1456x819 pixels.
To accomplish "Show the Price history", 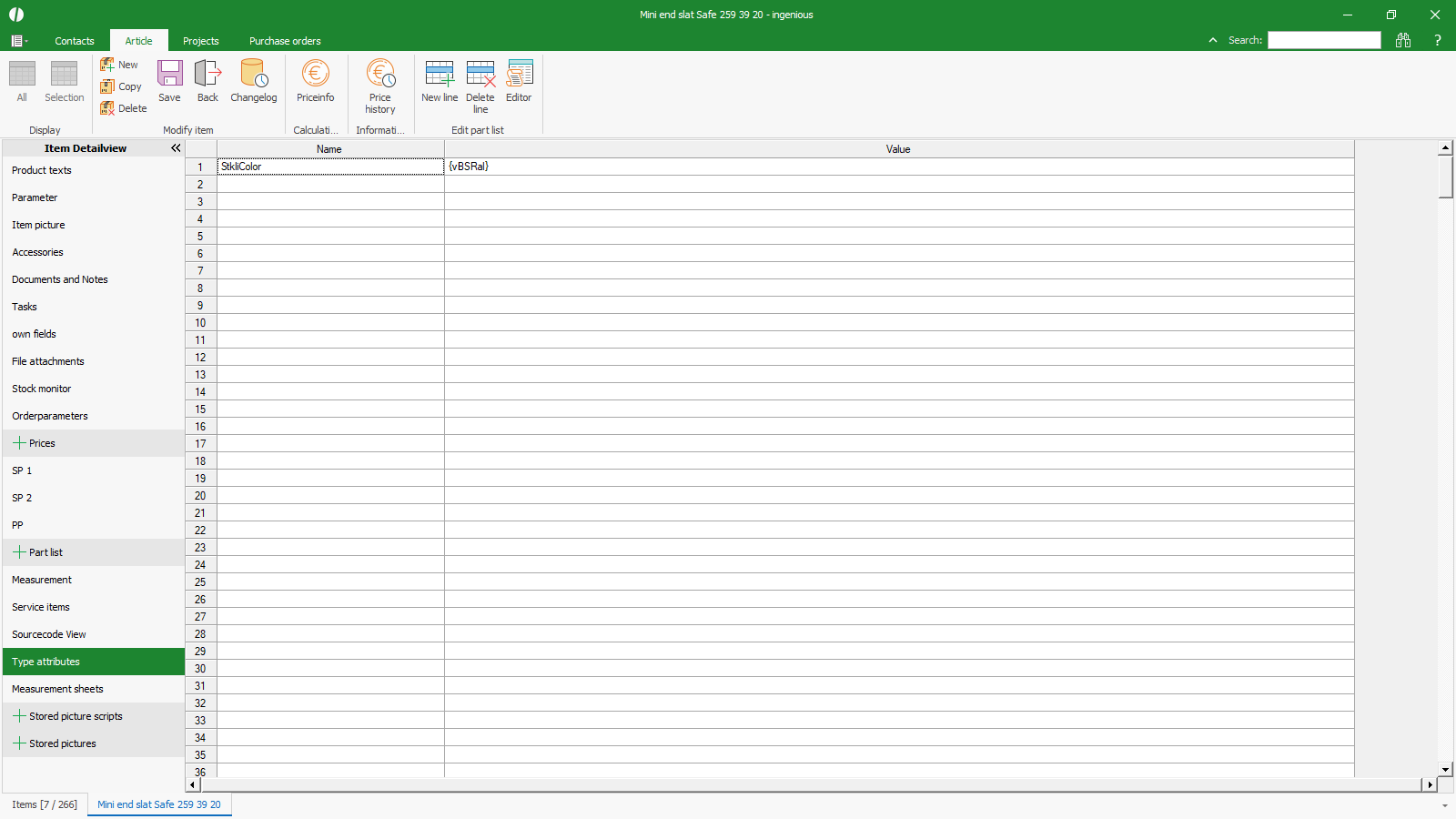I will 380,86.
